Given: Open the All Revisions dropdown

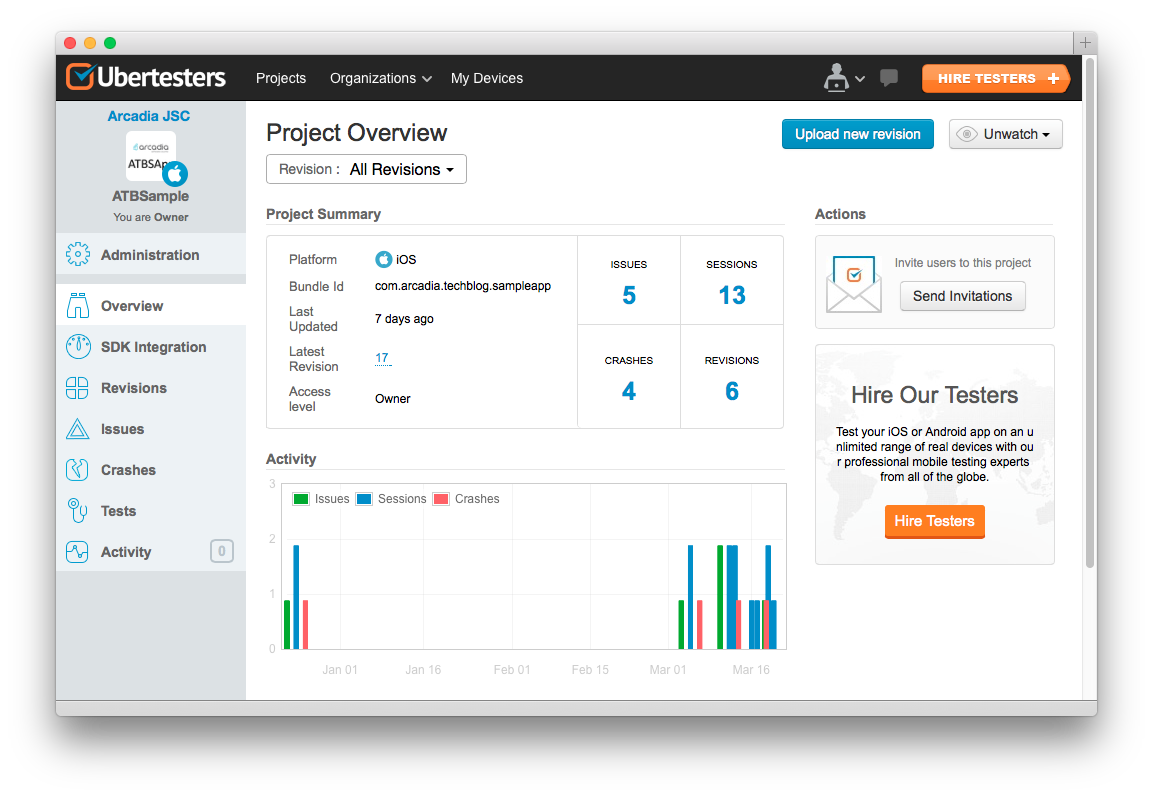Looking at the screenshot, I should click(x=366, y=170).
